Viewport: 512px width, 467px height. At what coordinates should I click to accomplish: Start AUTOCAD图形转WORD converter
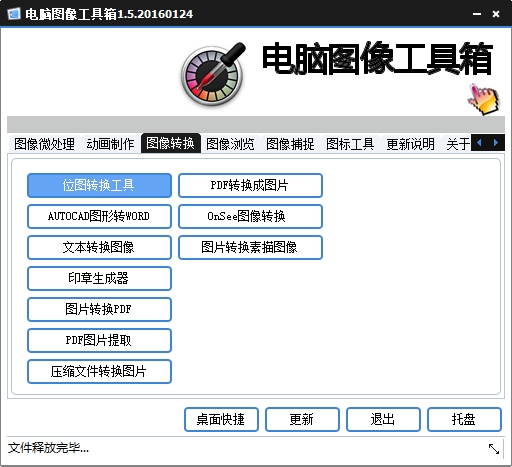(99, 216)
